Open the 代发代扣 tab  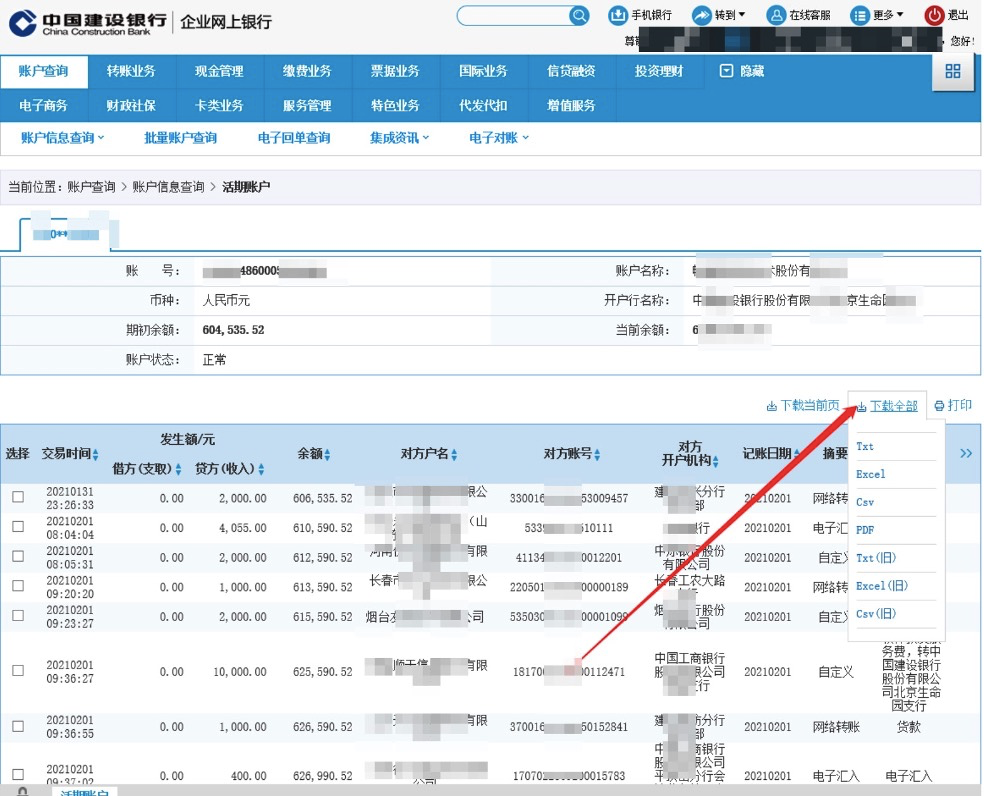483,105
